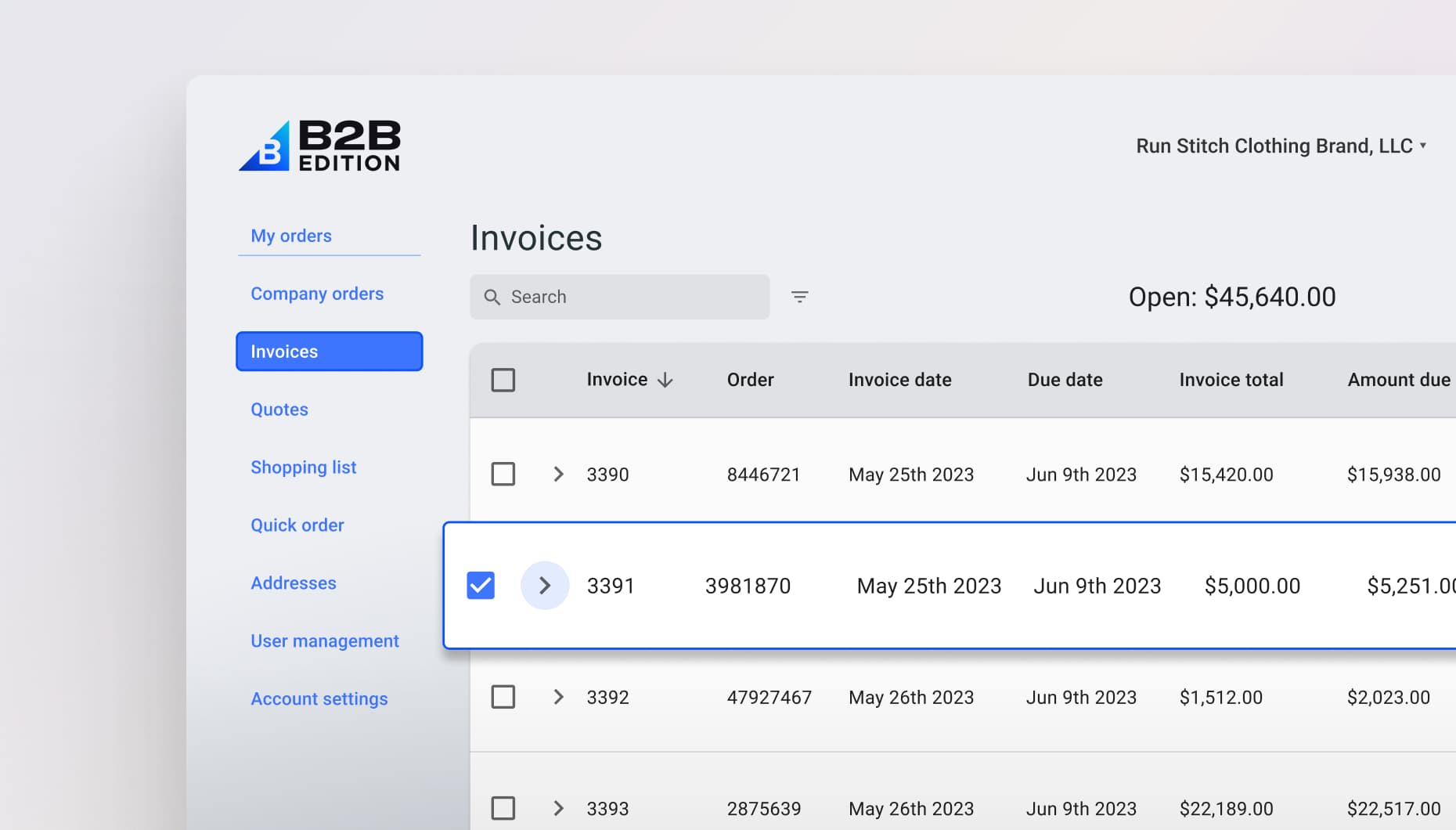
Task: Click the B2B Edition logo
Action: tap(319, 146)
